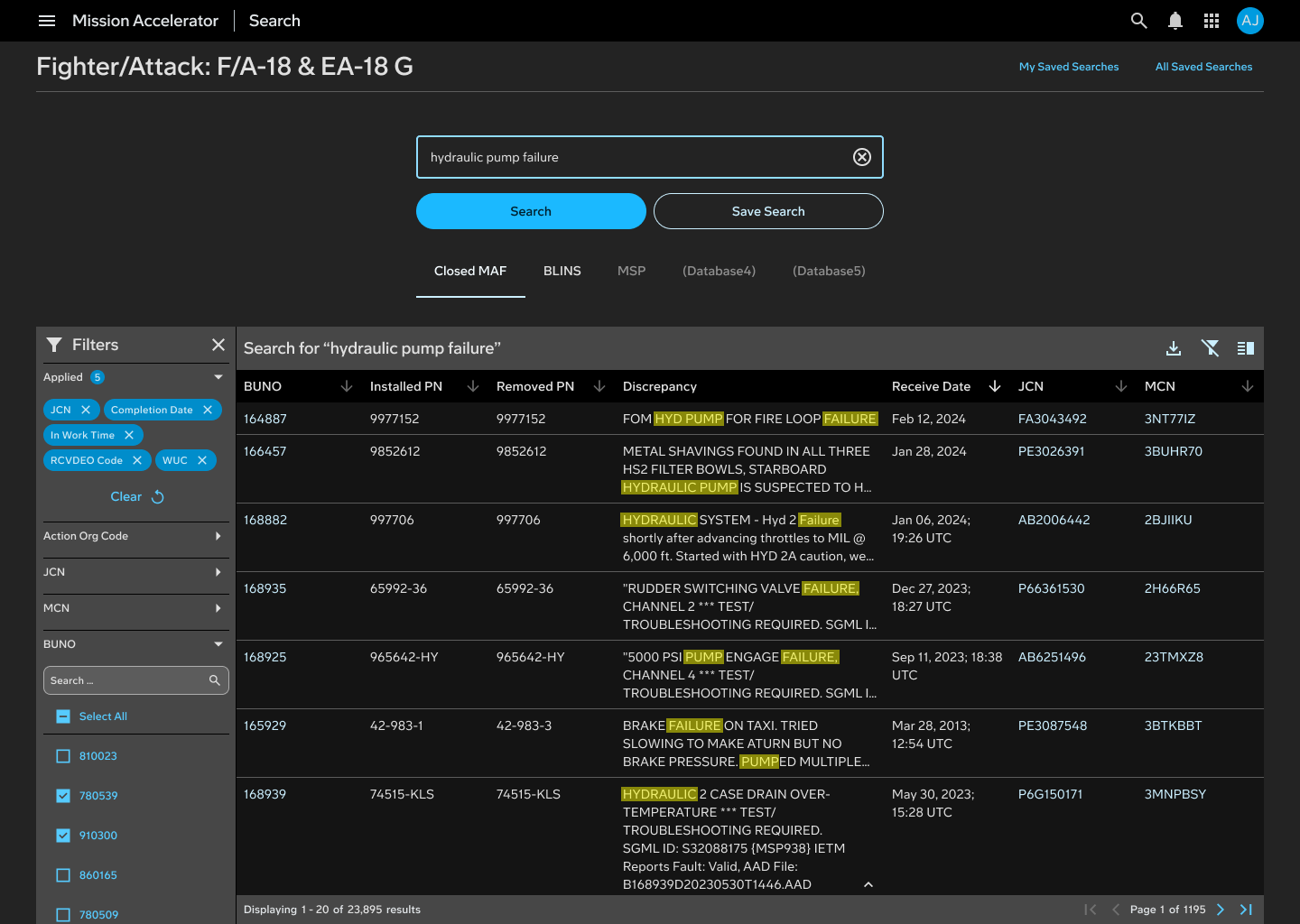This screenshot has height=924, width=1300.
Task: Click MCN cell 3MNPBSY
Action: pyautogui.click(x=1175, y=794)
